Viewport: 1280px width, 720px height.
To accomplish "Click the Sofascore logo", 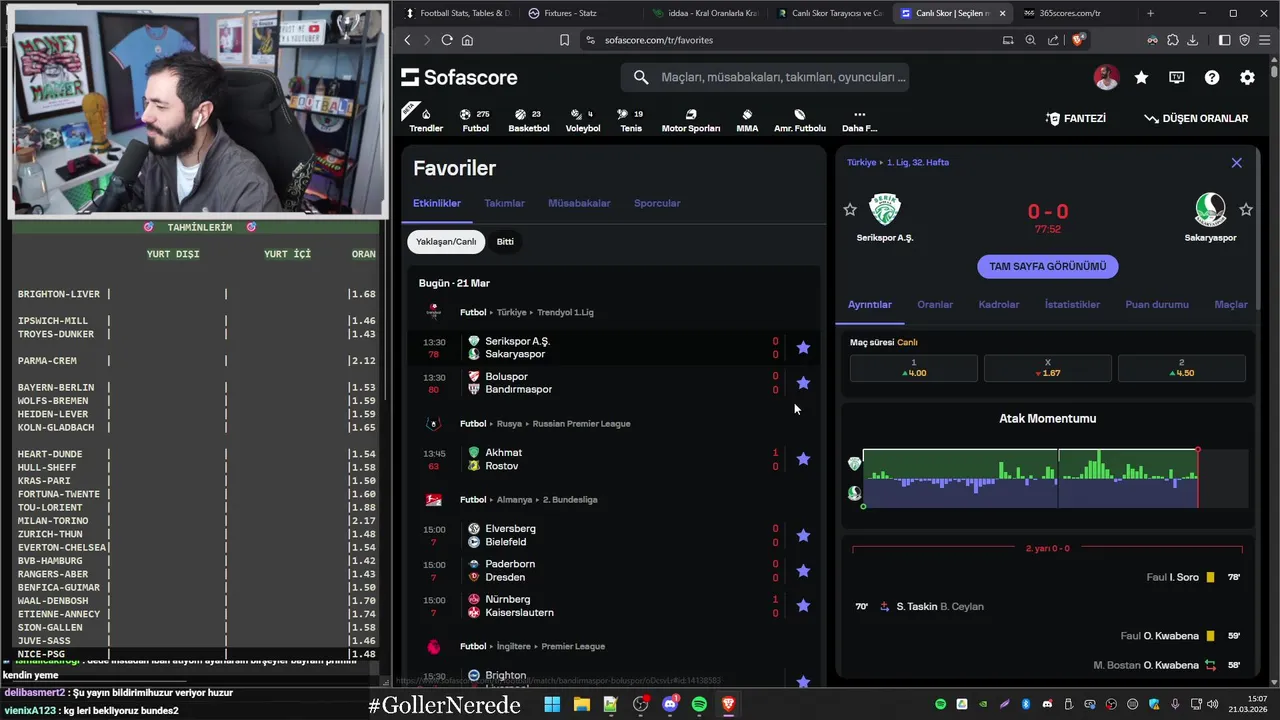I will click(x=459, y=77).
